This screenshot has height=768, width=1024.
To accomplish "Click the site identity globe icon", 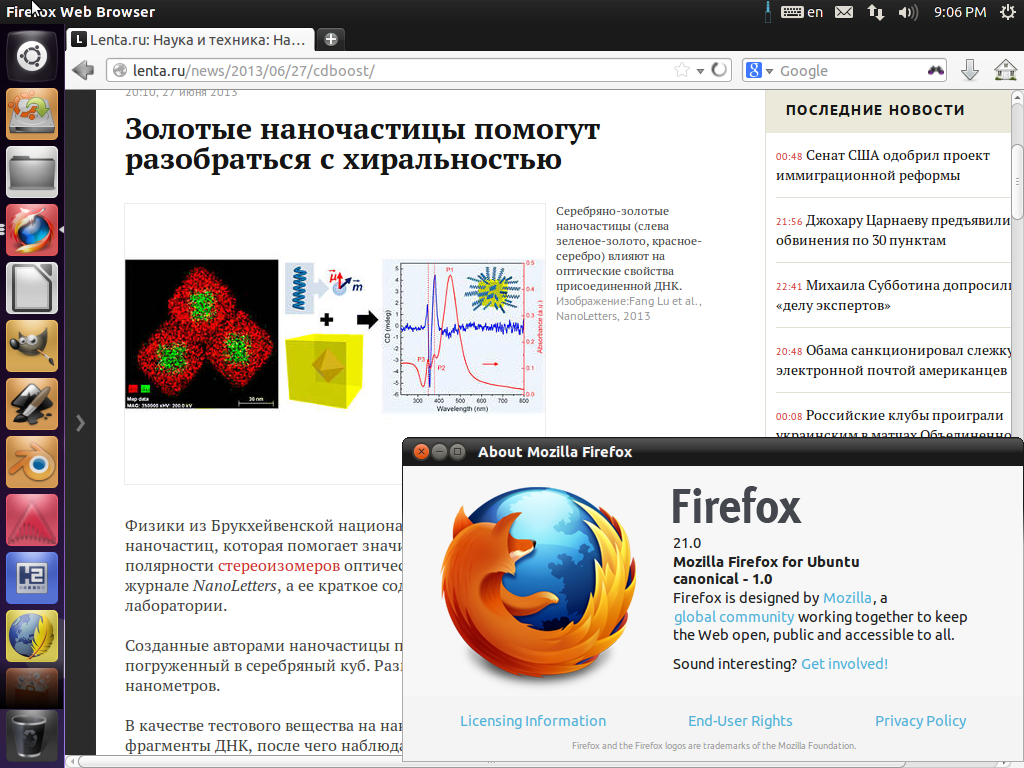I will [120, 71].
